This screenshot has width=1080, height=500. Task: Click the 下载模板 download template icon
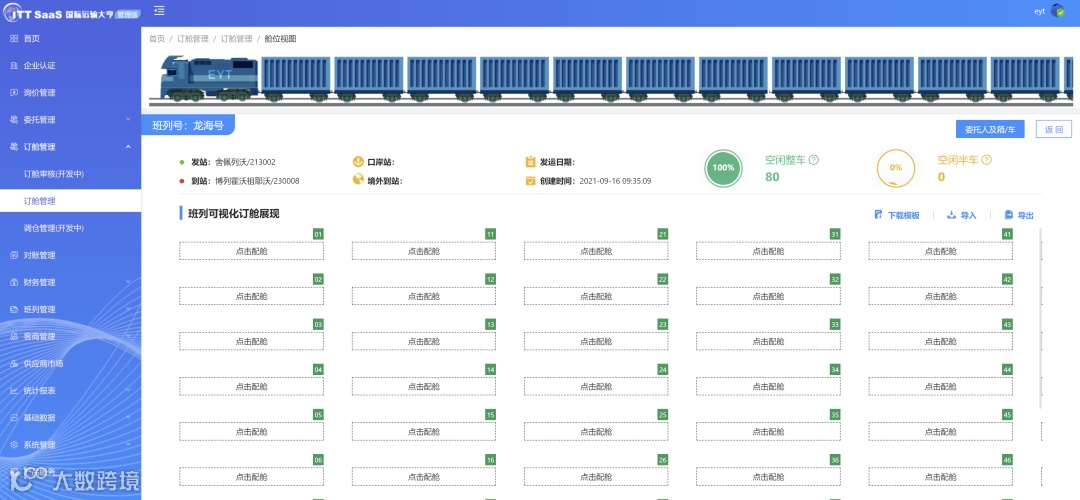878,215
